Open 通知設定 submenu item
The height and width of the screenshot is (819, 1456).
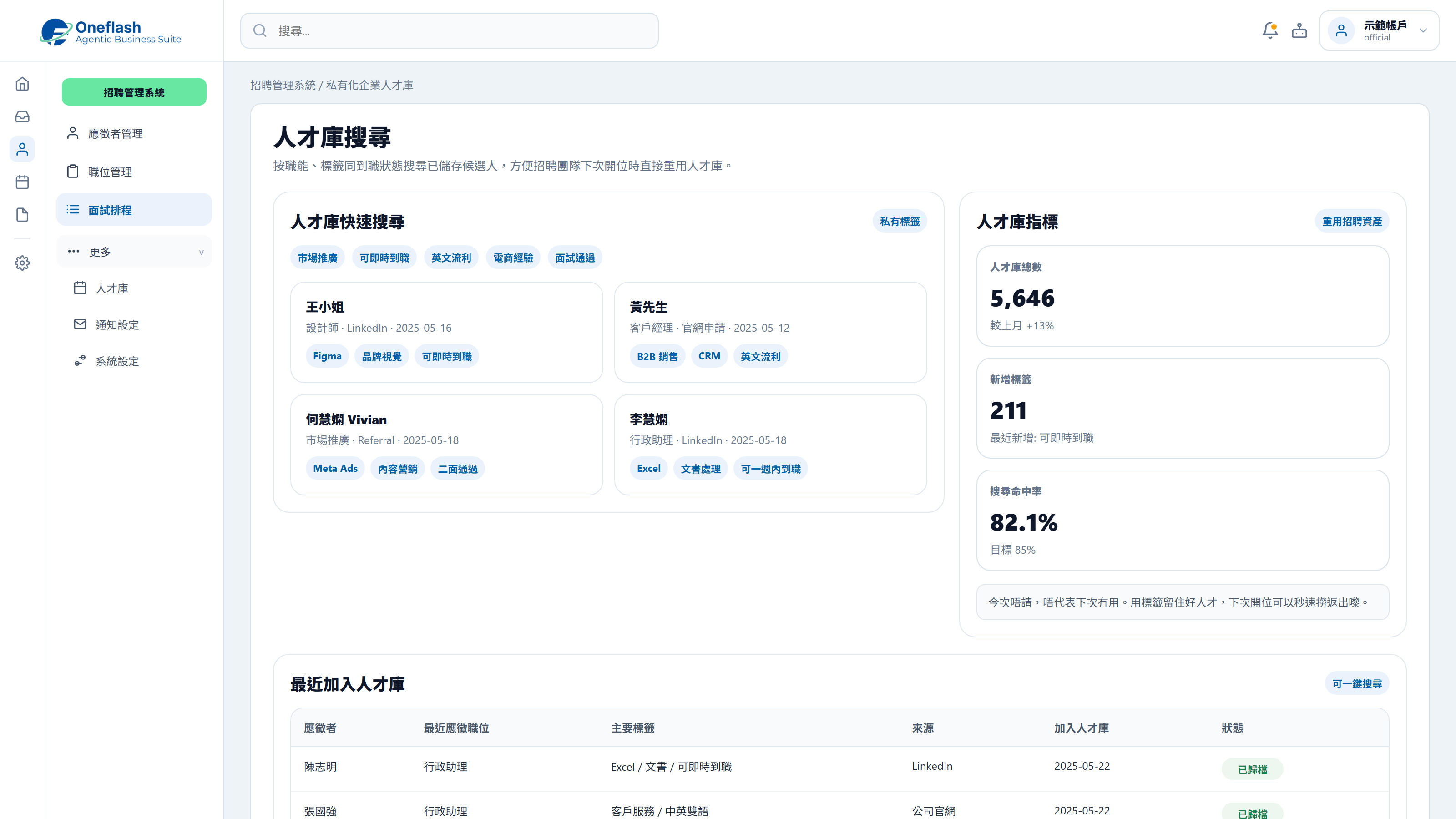134,324
